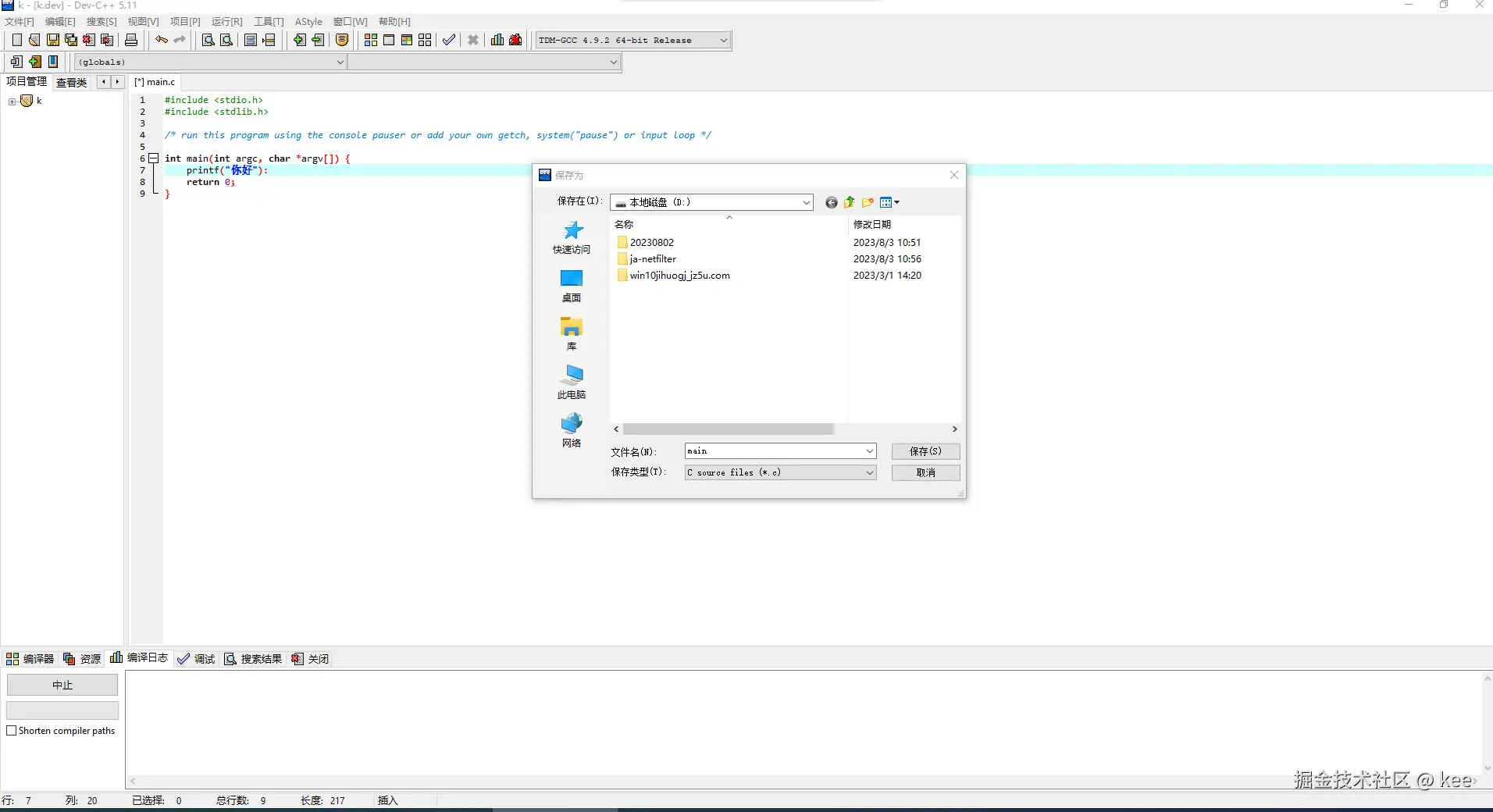Open the 文件[F] menu
The width and height of the screenshot is (1493, 812).
point(20,22)
